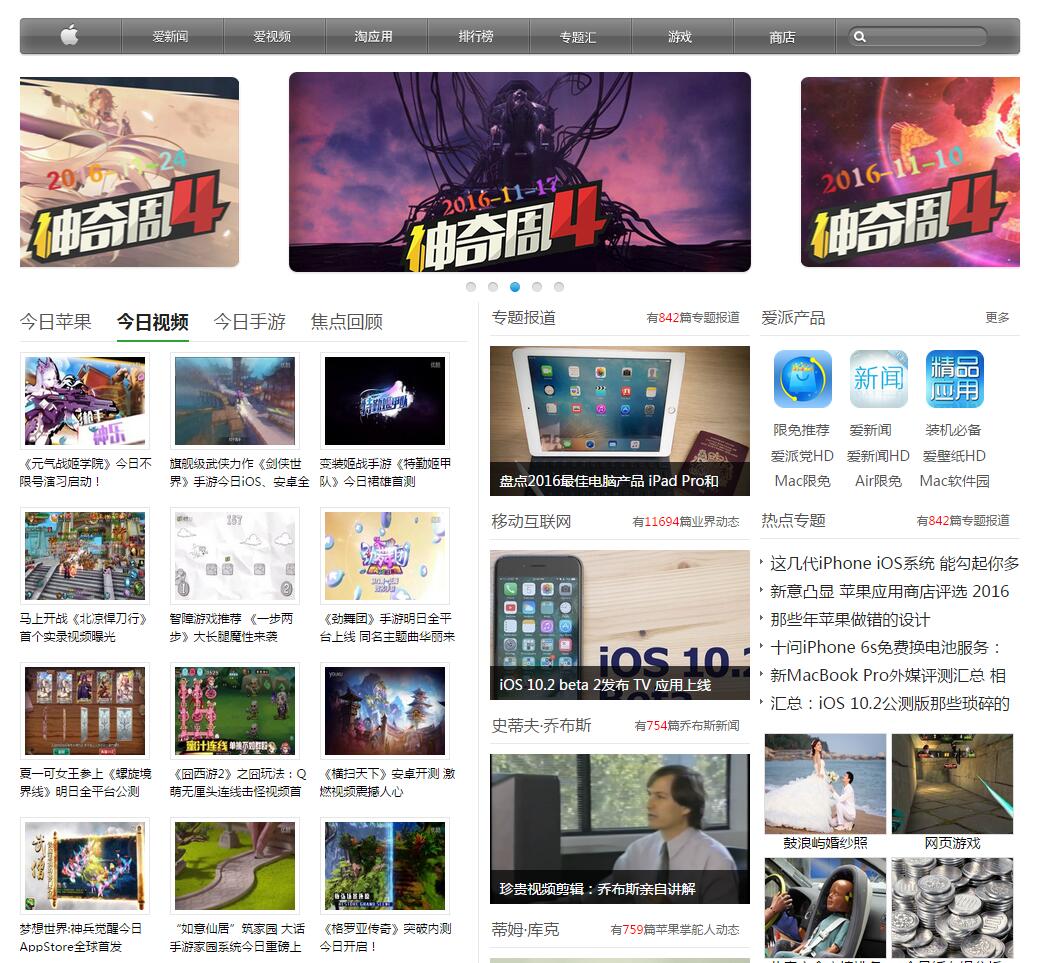Open 剑侠世界 video thumbnail
The height and width of the screenshot is (963, 1049).
click(235, 401)
